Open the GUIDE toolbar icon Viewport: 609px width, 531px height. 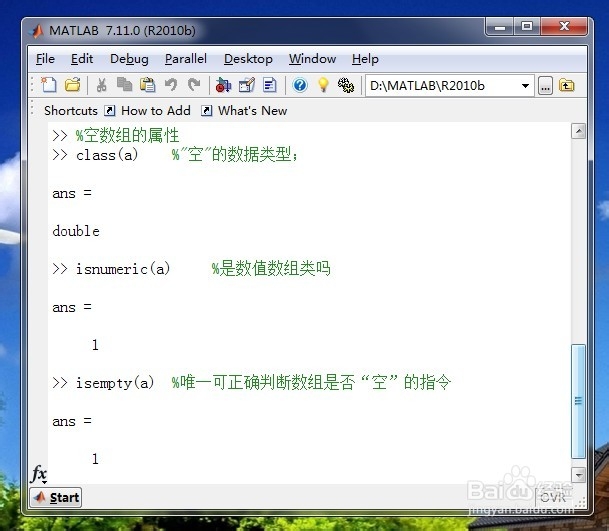click(247, 85)
